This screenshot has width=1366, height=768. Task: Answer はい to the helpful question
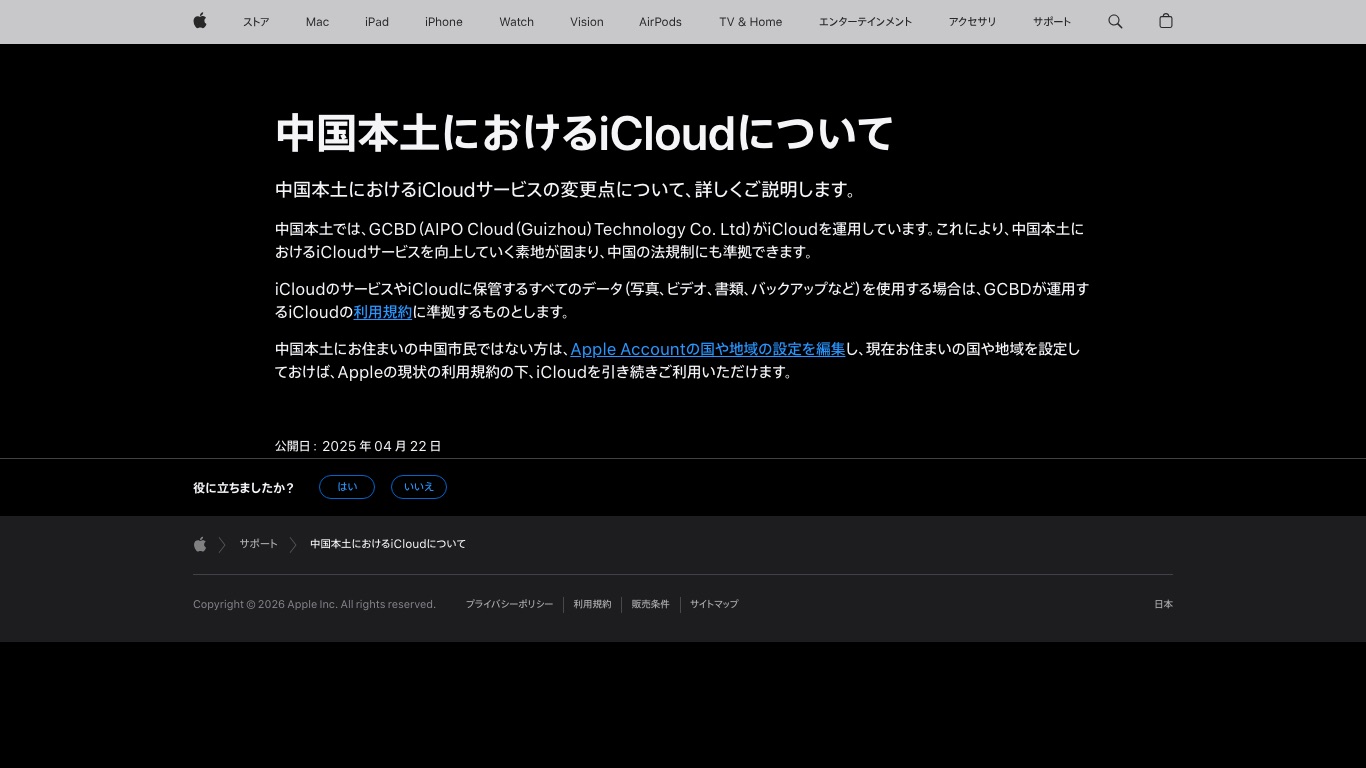tap(347, 487)
